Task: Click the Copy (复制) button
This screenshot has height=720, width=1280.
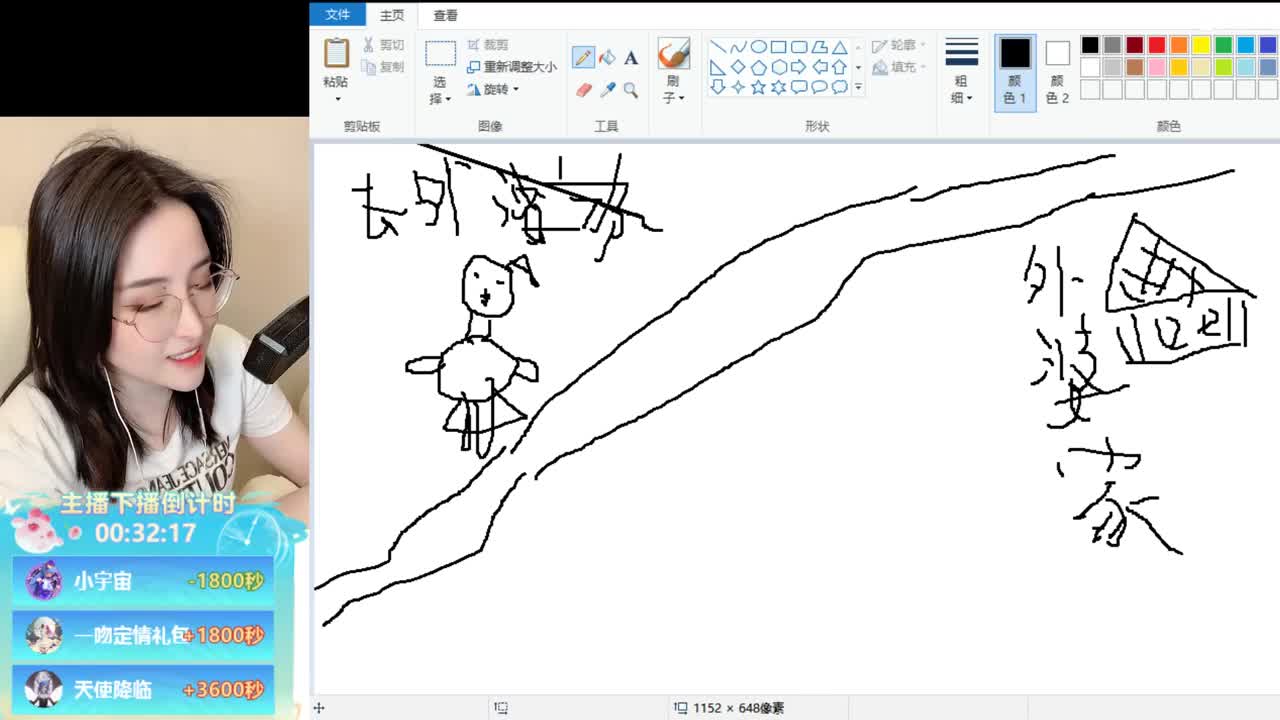Action: click(384, 67)
